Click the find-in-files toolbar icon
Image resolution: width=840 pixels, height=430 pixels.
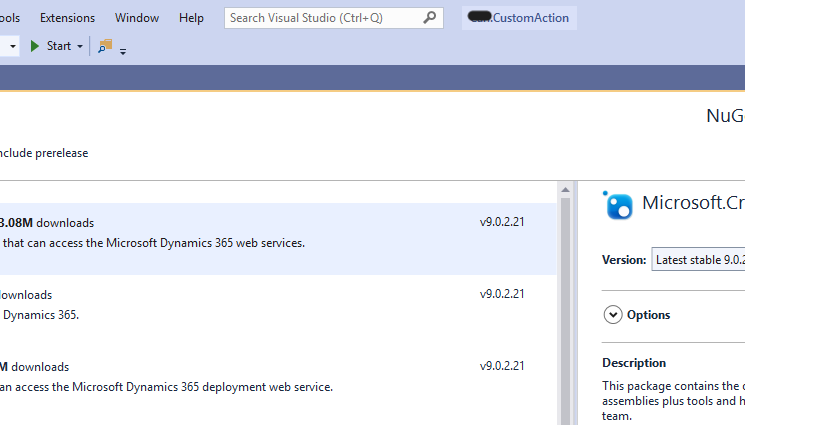105,46
